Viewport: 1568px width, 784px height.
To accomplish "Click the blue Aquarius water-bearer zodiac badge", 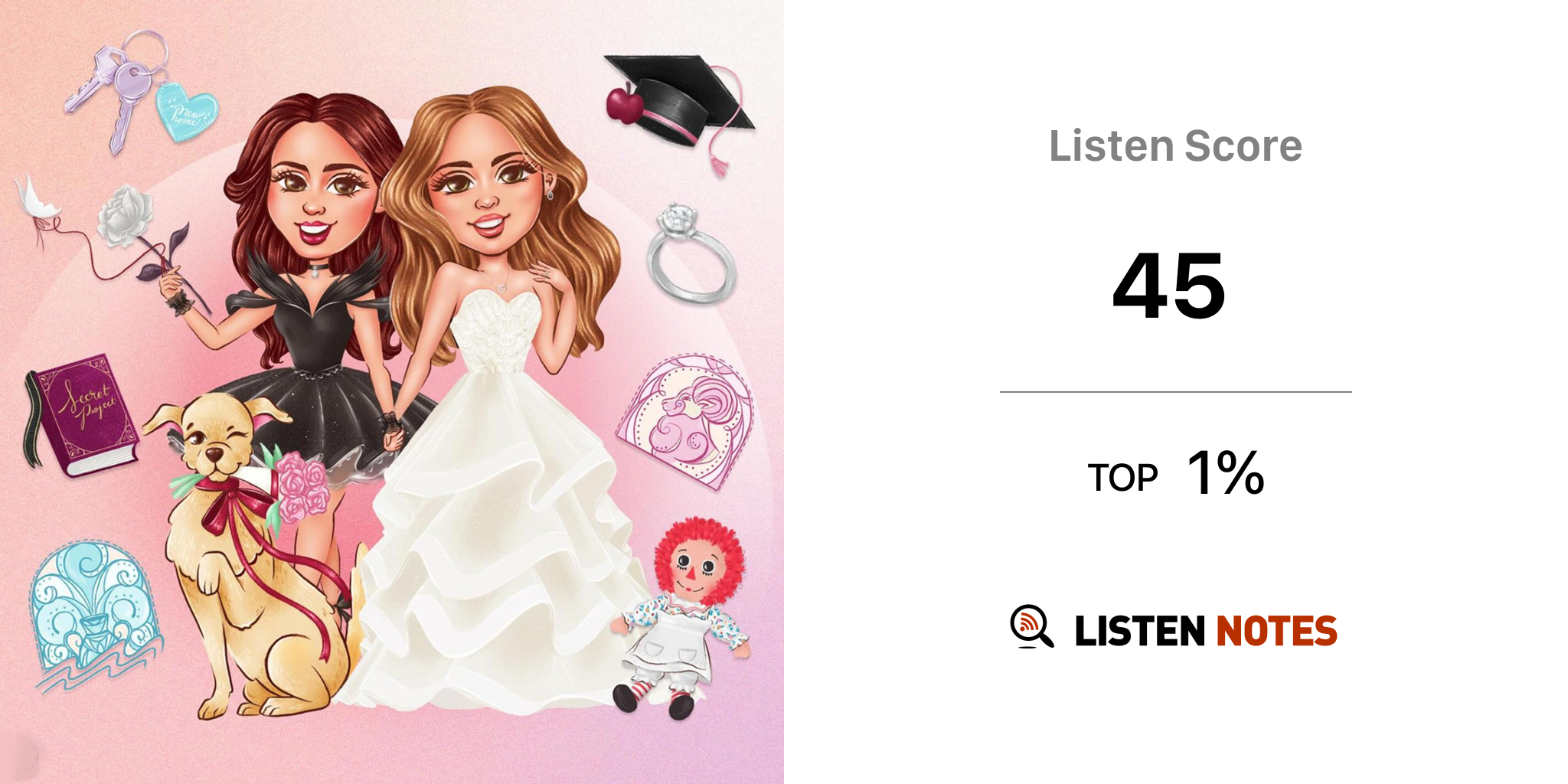I will point(93,616).
